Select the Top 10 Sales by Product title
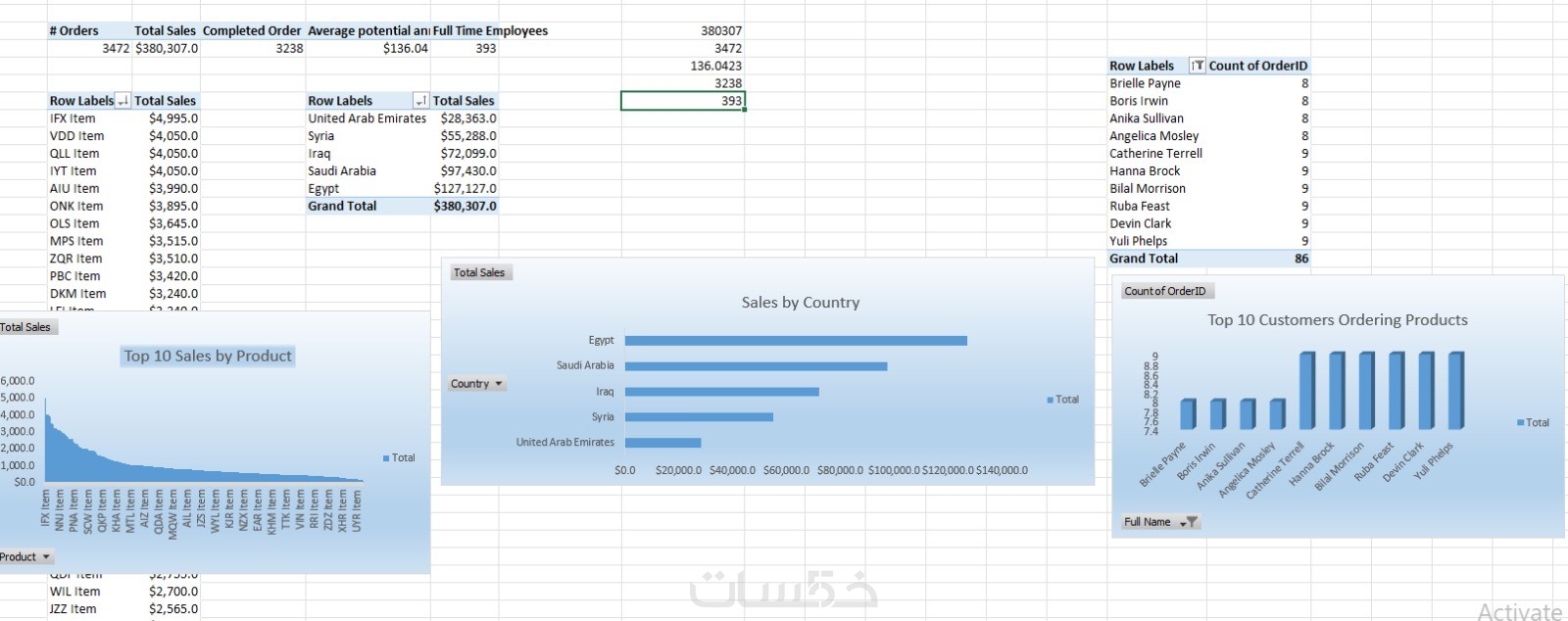The height and width of the screenshot is (621, 1568). pyautogui.click(x=208, y=357)
